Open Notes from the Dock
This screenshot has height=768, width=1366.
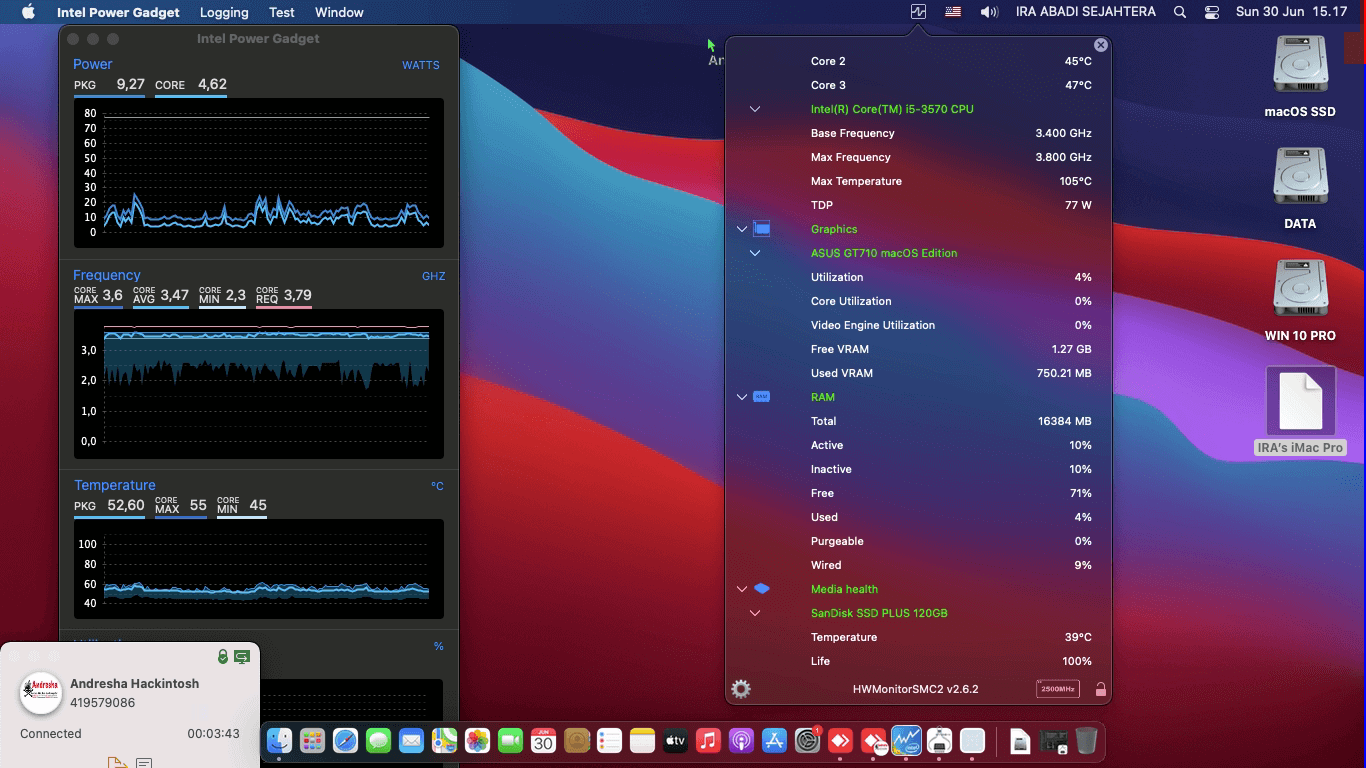(642, 741)
